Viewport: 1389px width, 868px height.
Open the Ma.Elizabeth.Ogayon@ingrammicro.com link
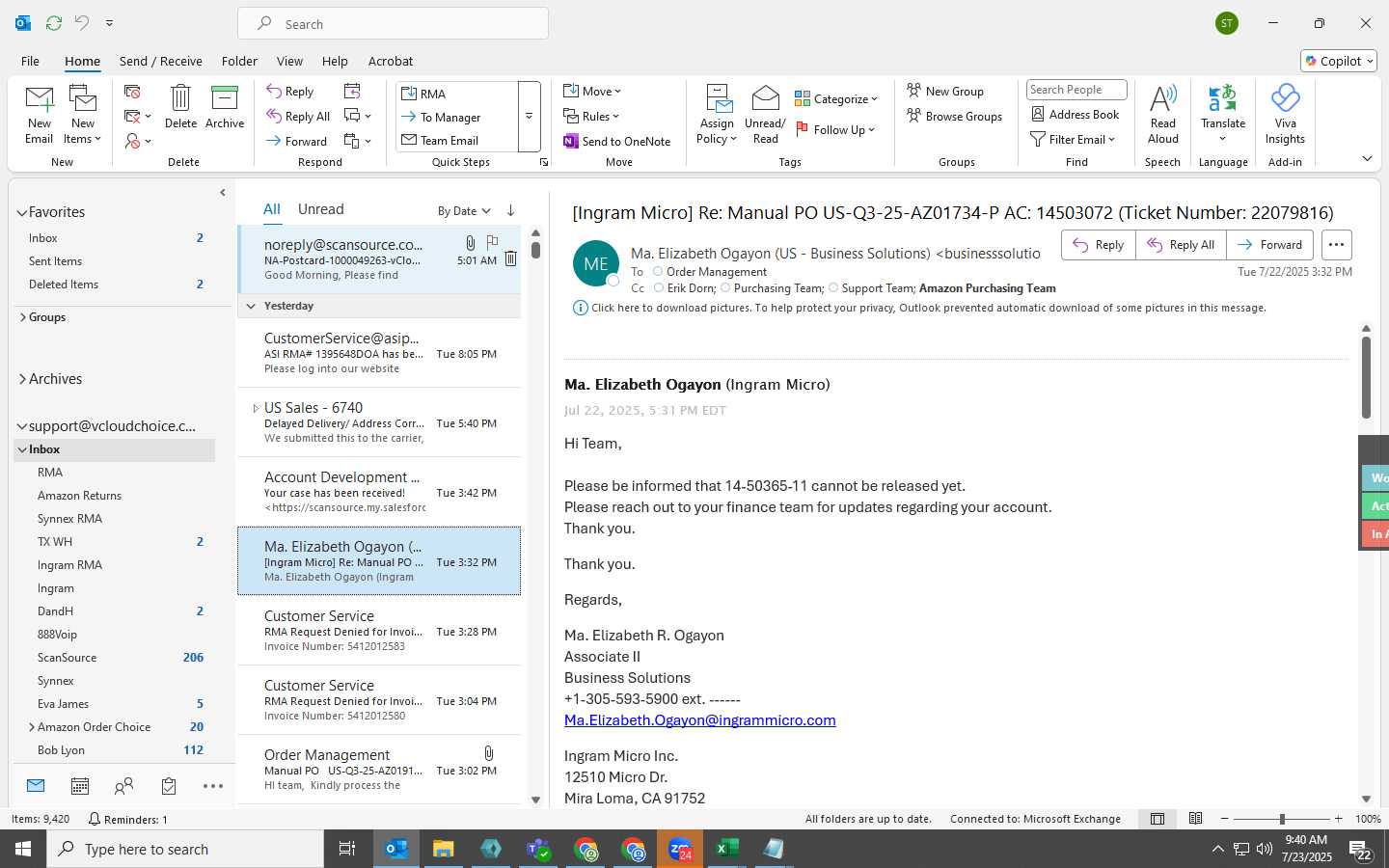coord(700,720)
